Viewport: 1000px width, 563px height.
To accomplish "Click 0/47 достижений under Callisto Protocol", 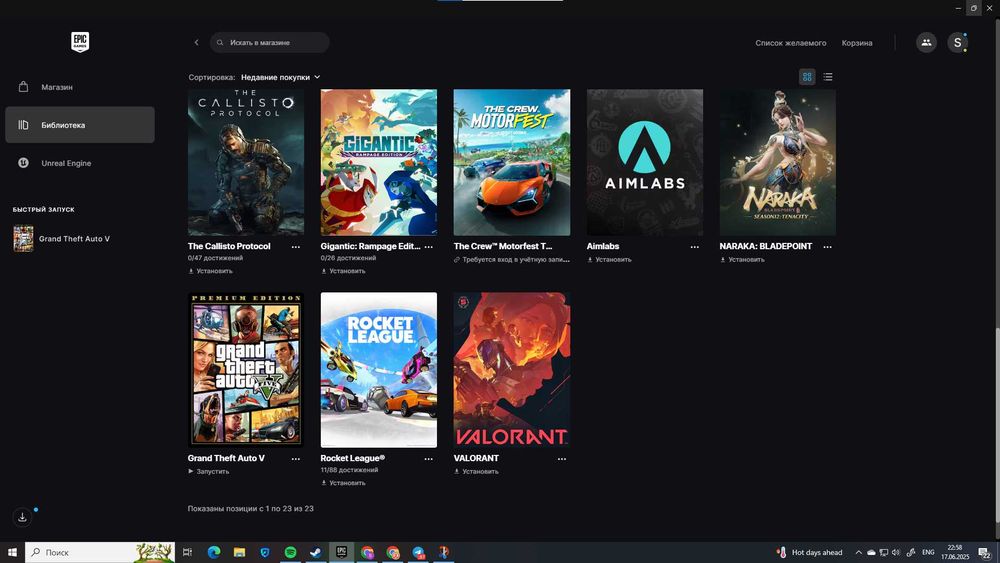I will [x=215, y=258].
